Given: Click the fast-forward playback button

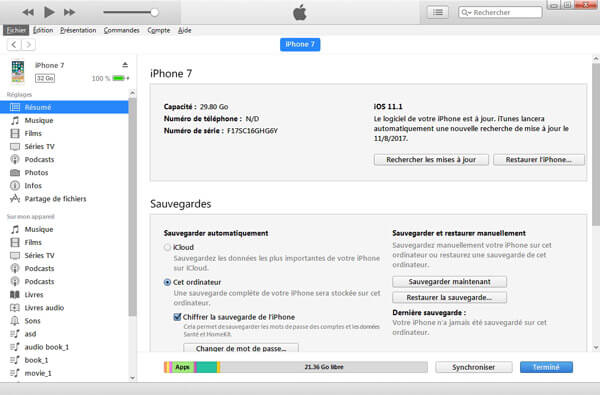Looking at the screenshot, I should 69,12.
